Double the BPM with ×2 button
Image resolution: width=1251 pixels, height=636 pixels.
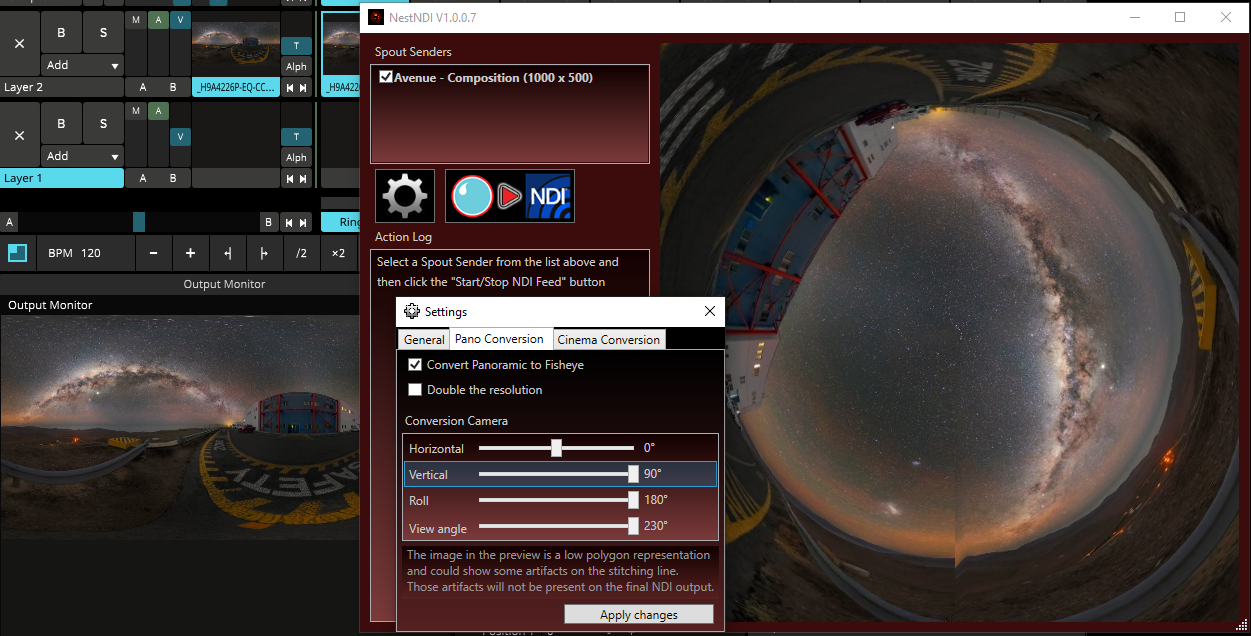pos(338,253)
